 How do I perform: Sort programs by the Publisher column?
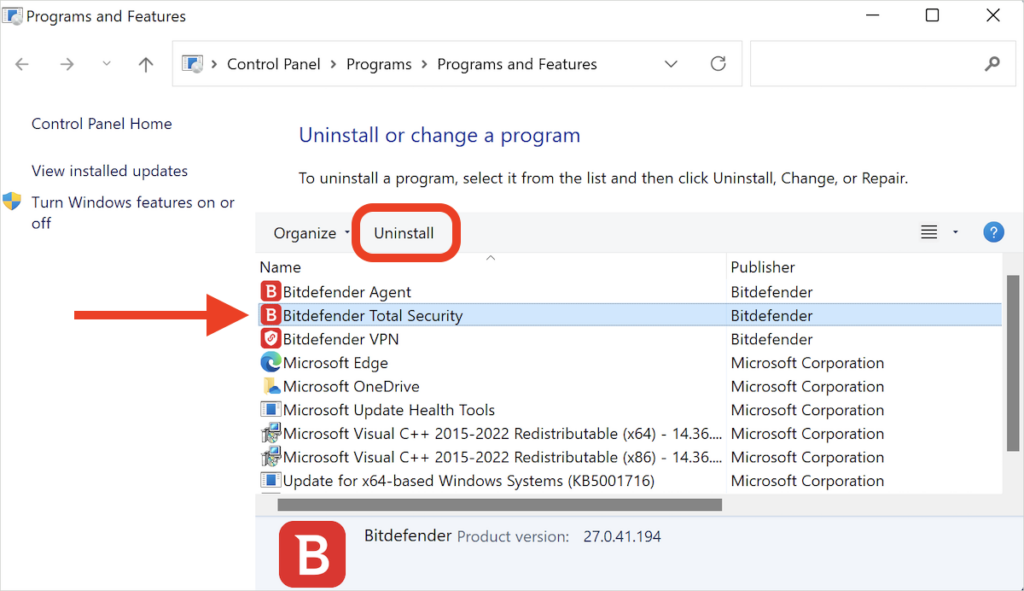pyautogui.click(x=763, y=267)
